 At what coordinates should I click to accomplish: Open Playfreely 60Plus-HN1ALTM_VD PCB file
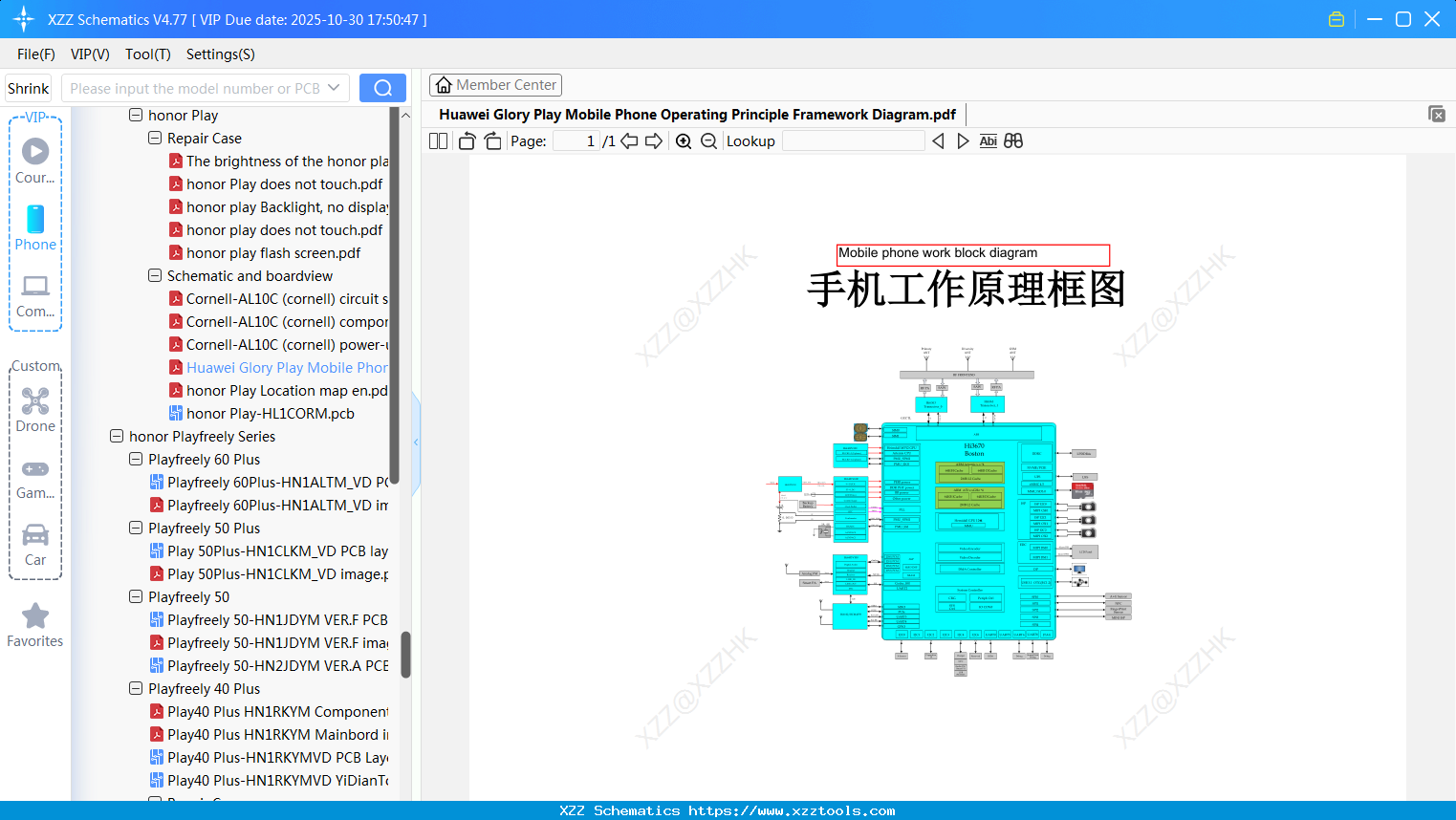270,482
